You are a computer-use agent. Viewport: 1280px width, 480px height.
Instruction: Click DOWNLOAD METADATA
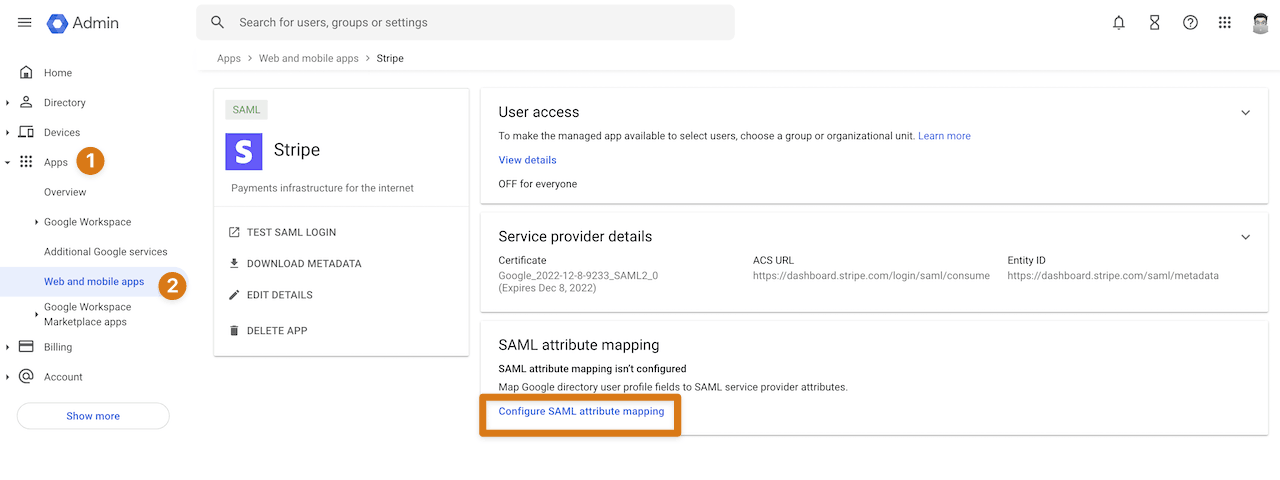point(304,264)
